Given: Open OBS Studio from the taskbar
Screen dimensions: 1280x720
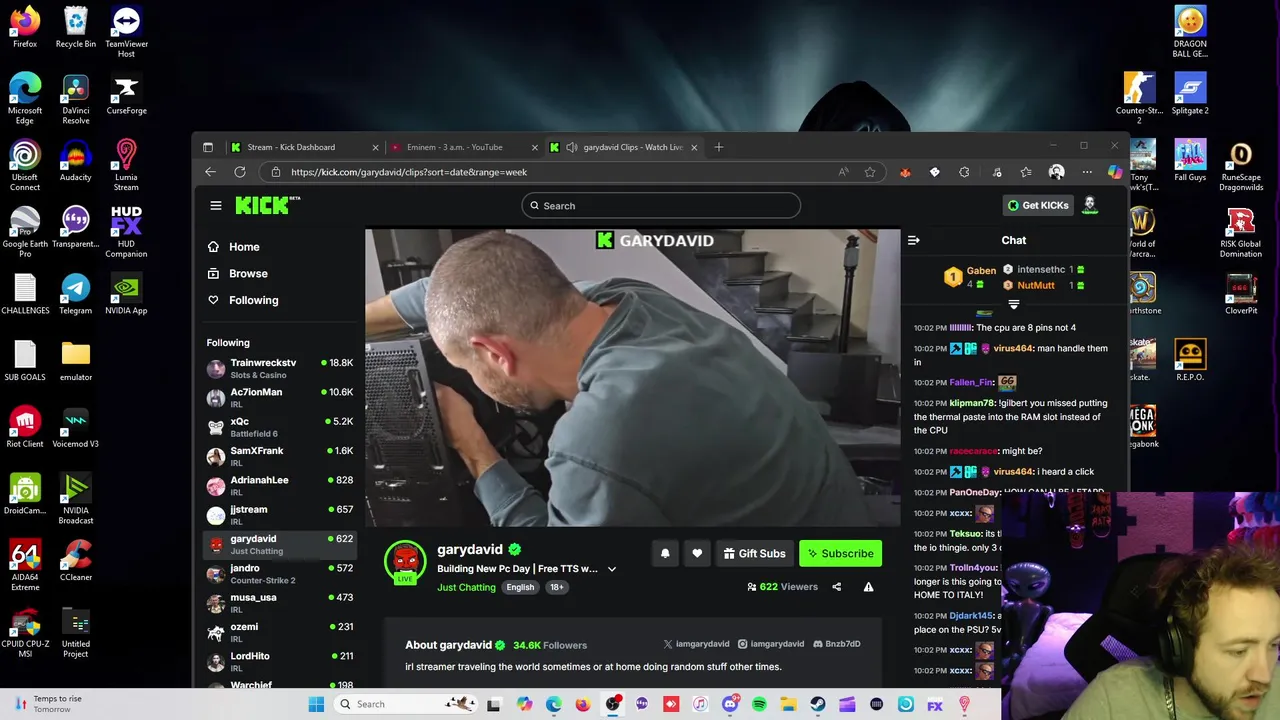Looking at the screenshot, I should point(612,704).
